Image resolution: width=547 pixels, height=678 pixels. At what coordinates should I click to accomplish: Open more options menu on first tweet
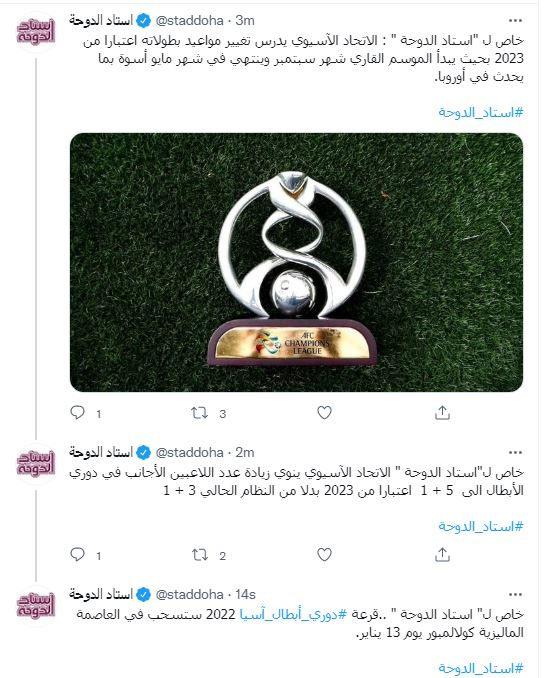[x=515, y=20]
